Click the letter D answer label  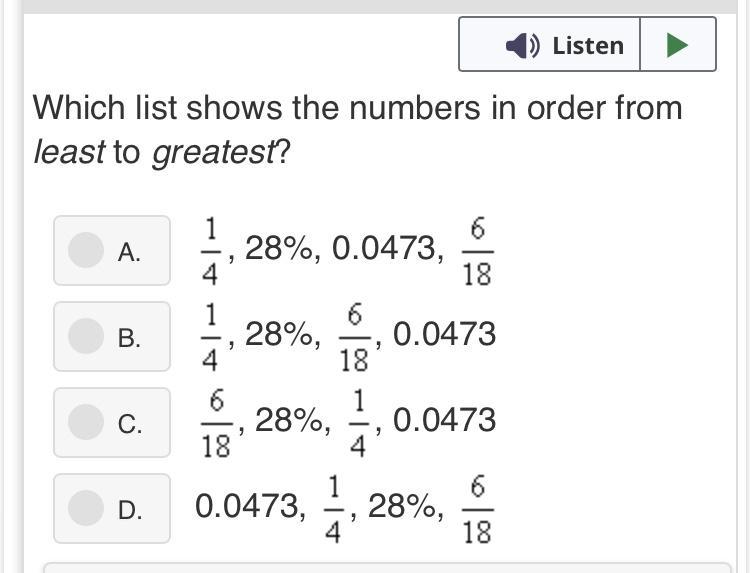tap(129, 510)
